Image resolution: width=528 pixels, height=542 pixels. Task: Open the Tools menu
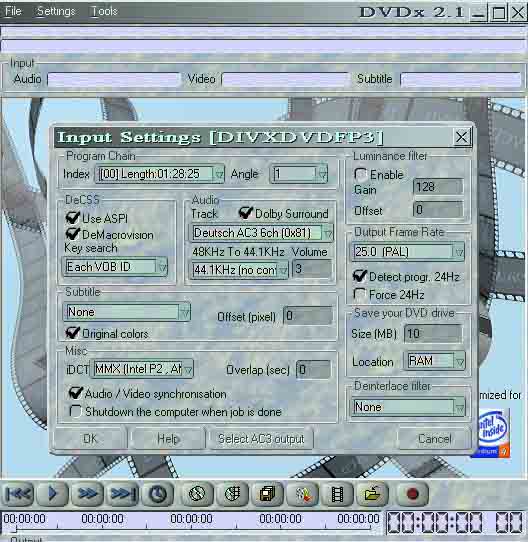[x=104, y=11]
